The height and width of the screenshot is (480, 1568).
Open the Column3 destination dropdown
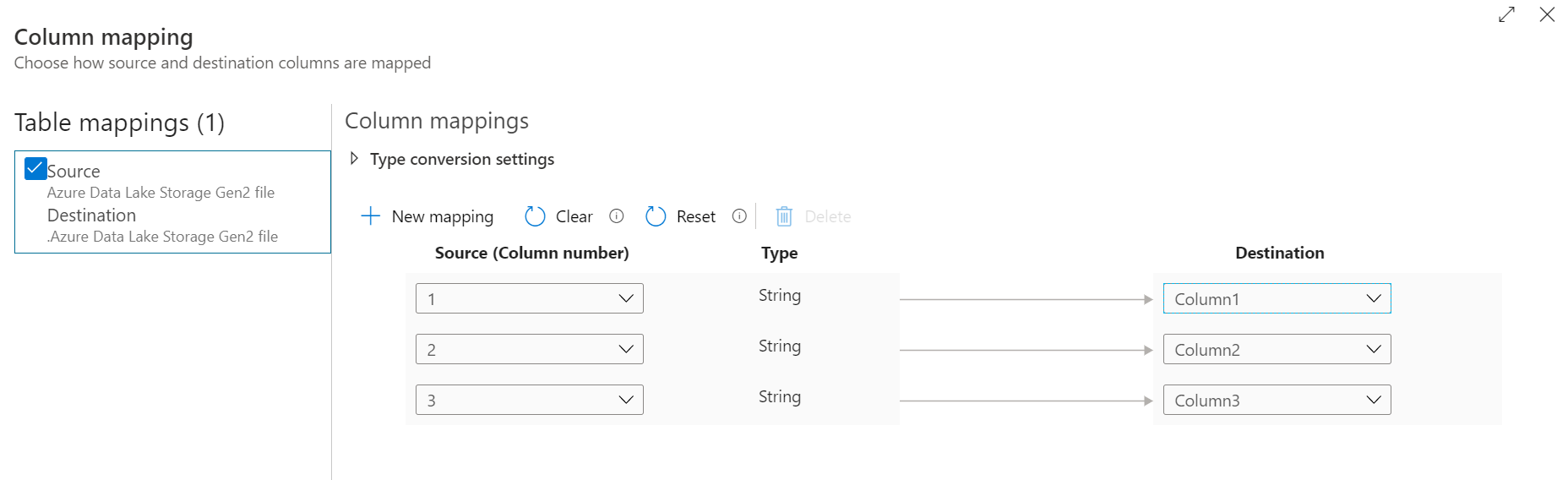(x=1277, y=400)
